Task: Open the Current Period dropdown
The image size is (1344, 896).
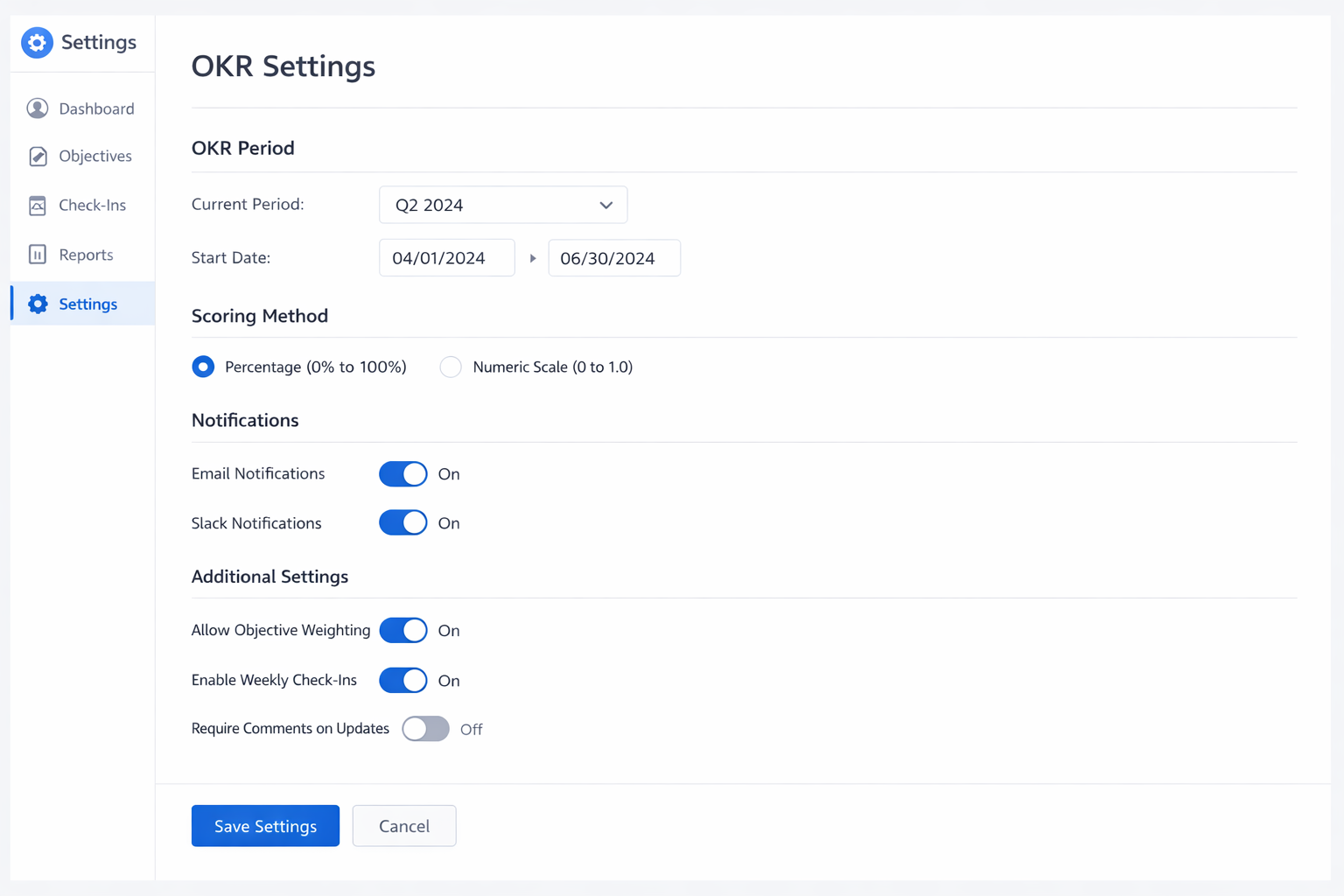Action: (x=503, y=204)
